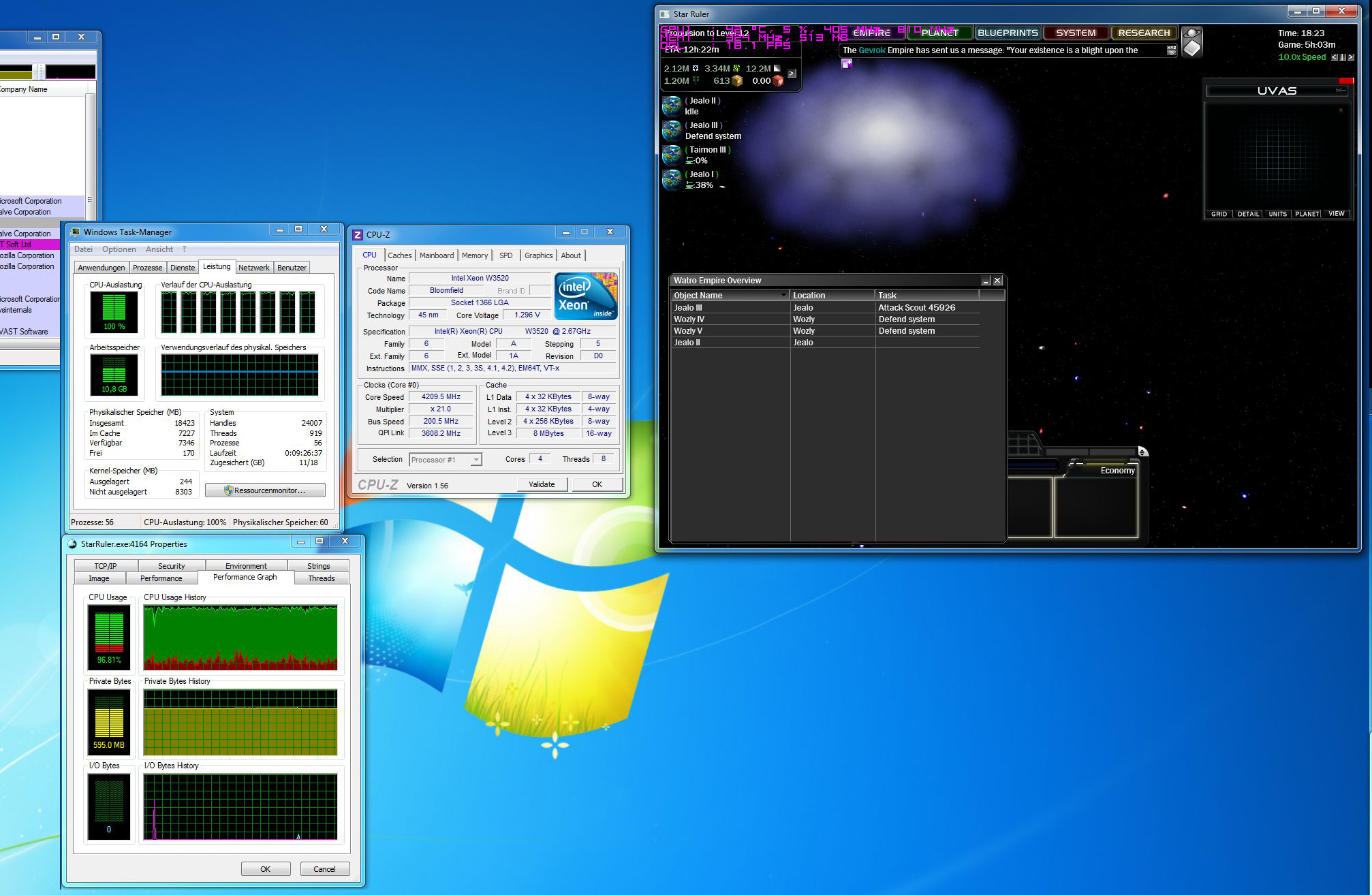
Task: Open Strings tab in StarRuler Properties
Action: click(x=318, y=566)
